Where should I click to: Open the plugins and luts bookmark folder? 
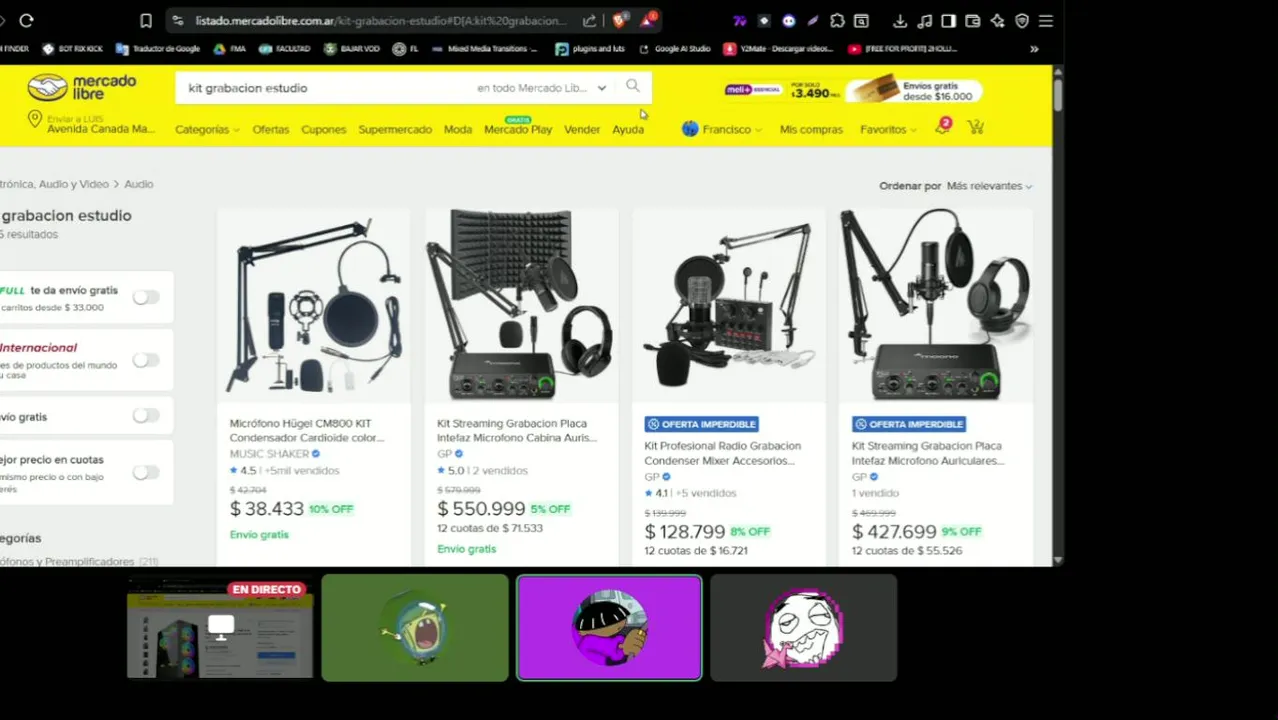tap(590, 48)
